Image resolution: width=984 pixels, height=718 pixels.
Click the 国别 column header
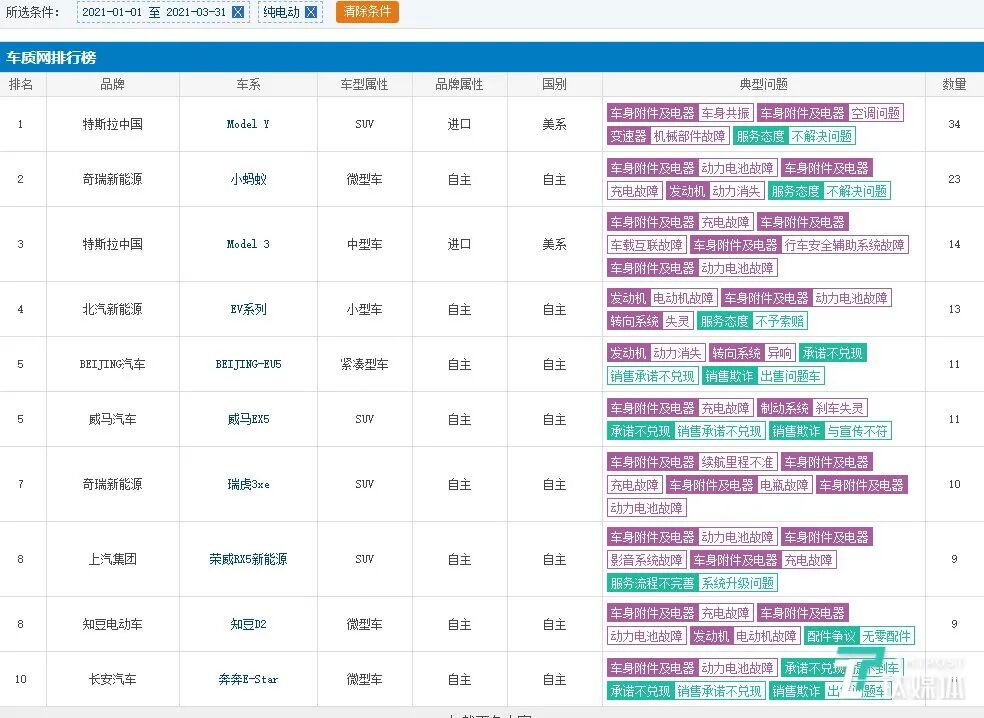(554, 84)
